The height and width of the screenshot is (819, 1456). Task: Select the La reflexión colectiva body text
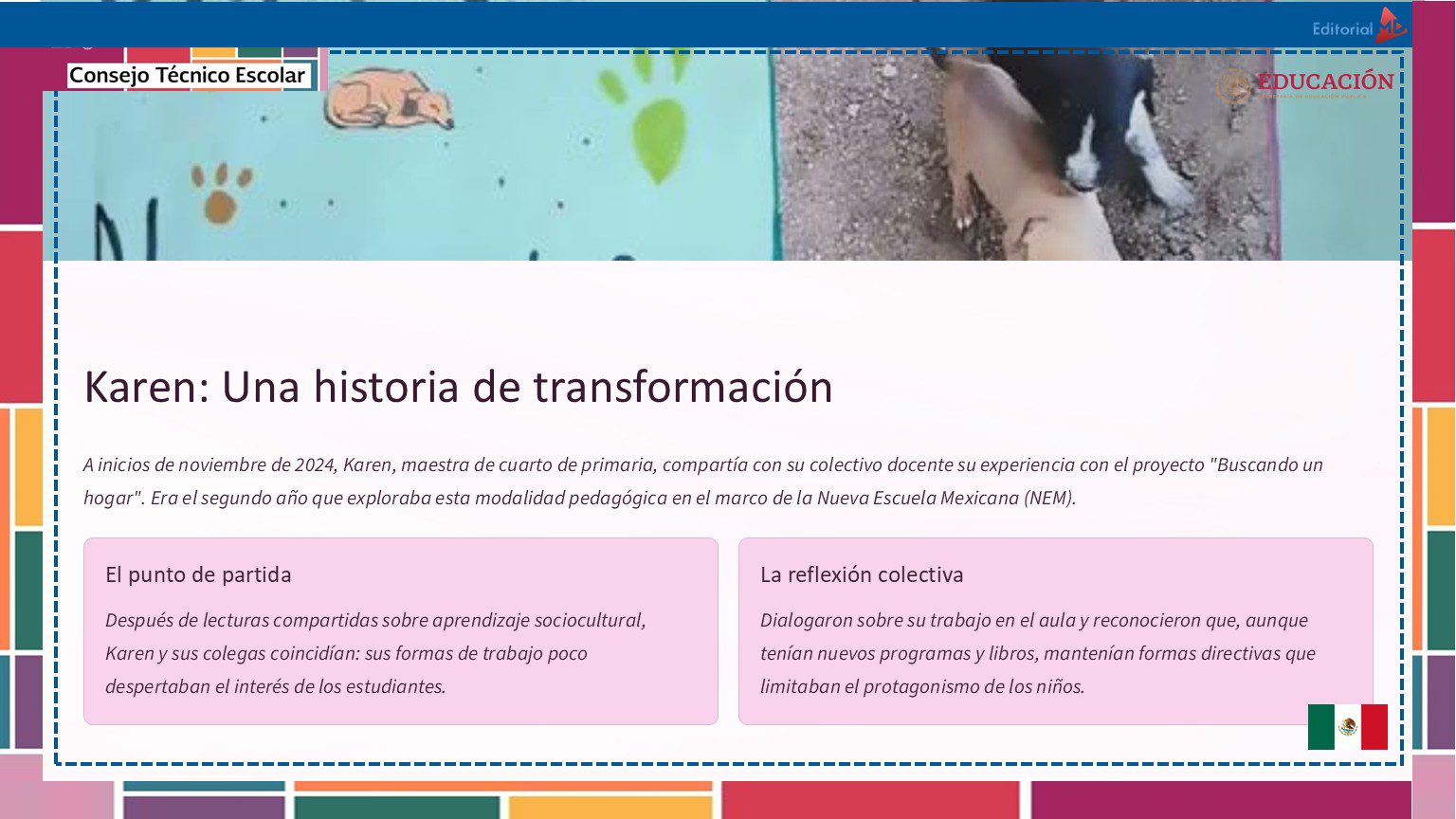coord(1037,653)
